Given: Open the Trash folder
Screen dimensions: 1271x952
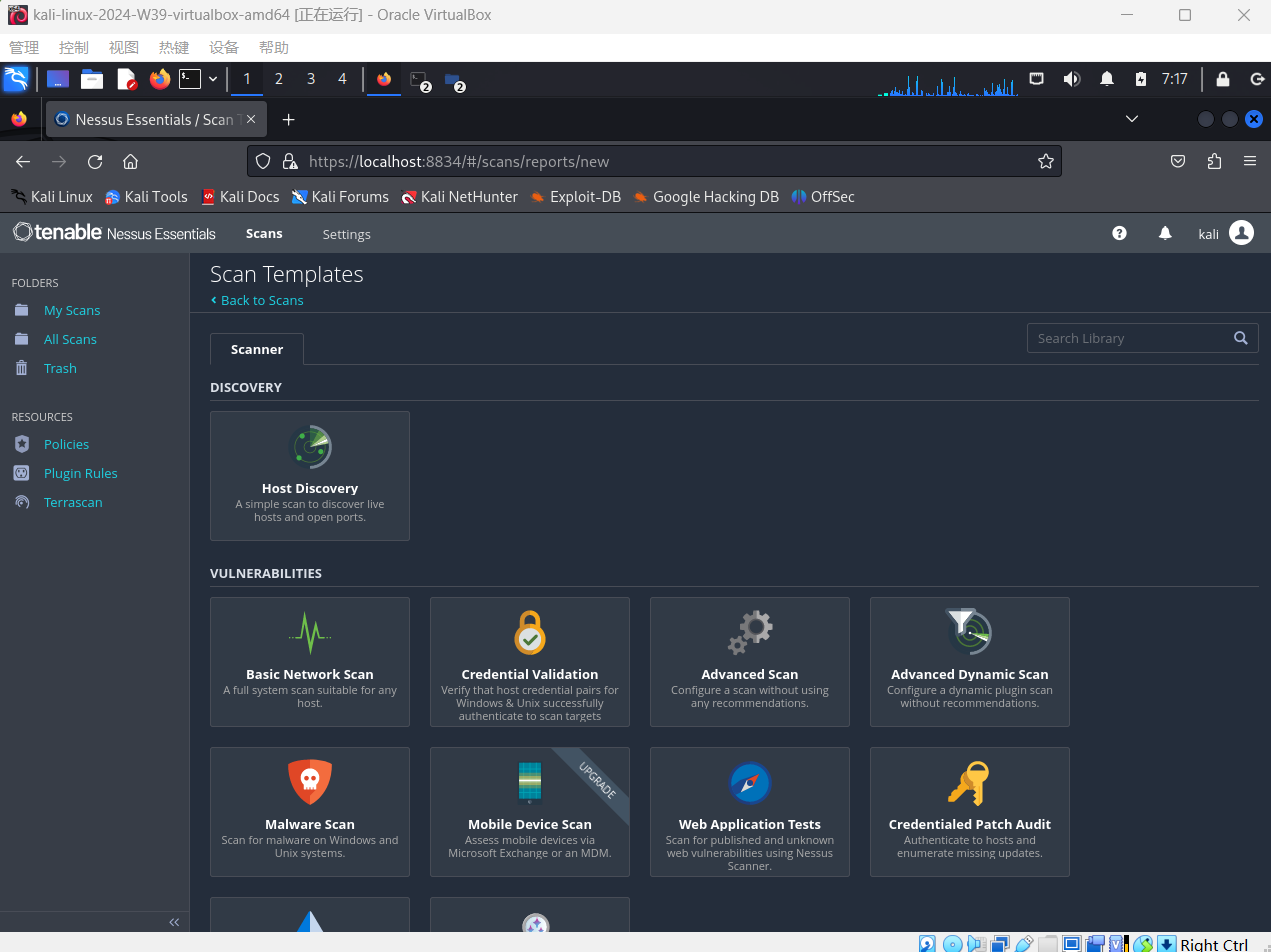Looking at the screenshot, I should coord(60,368).
